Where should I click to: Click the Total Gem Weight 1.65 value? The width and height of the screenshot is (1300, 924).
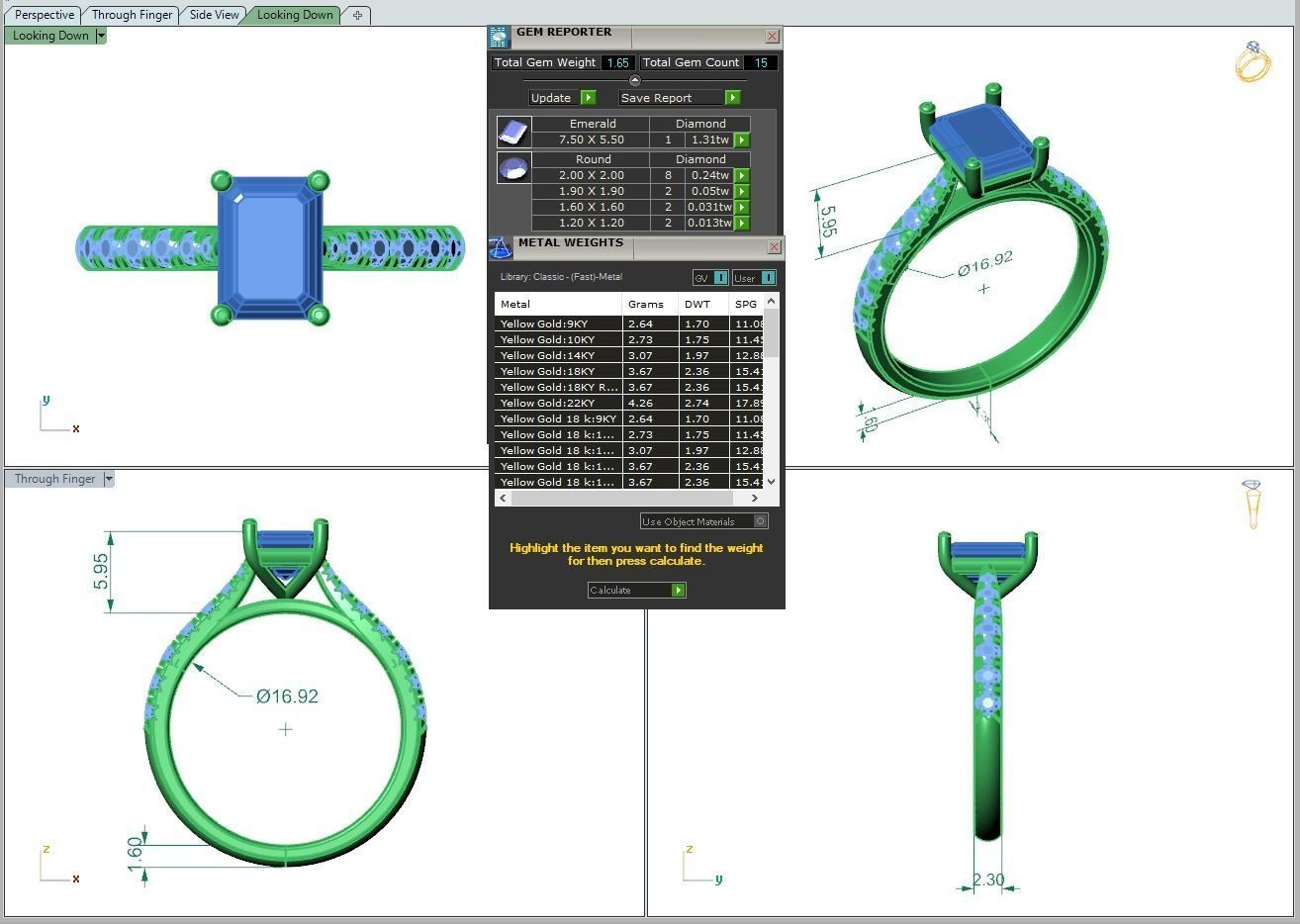click(618, 62)
